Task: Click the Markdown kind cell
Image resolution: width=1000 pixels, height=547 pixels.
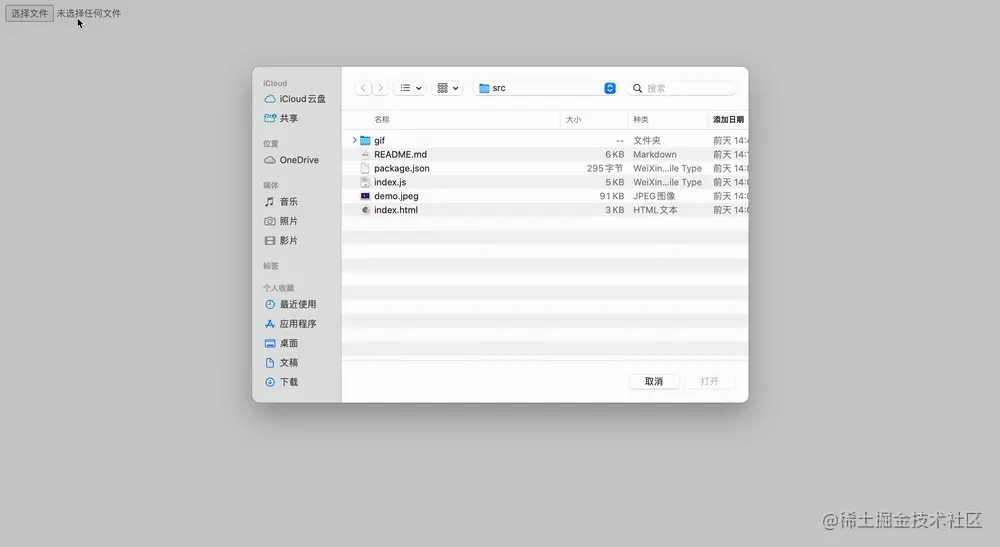Action: pyautogui.click(x=655, y=154)
